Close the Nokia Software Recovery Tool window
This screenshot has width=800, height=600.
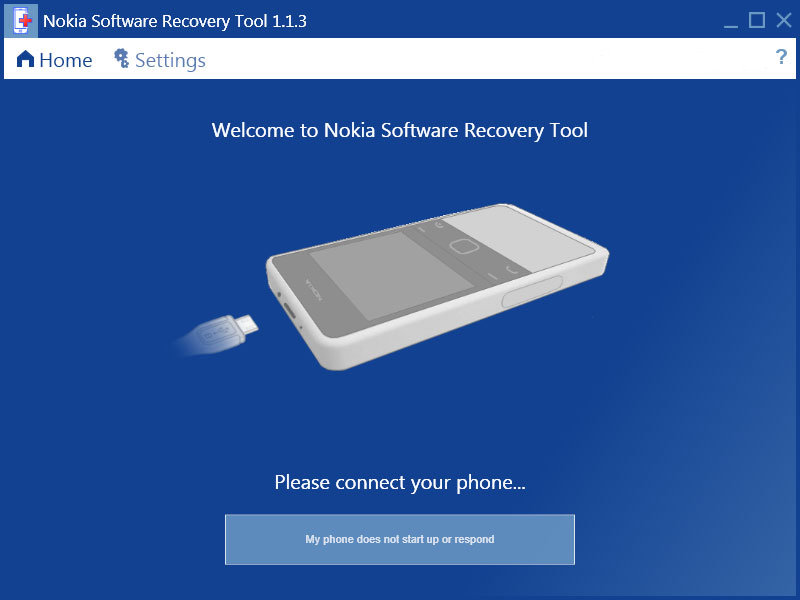784,20
